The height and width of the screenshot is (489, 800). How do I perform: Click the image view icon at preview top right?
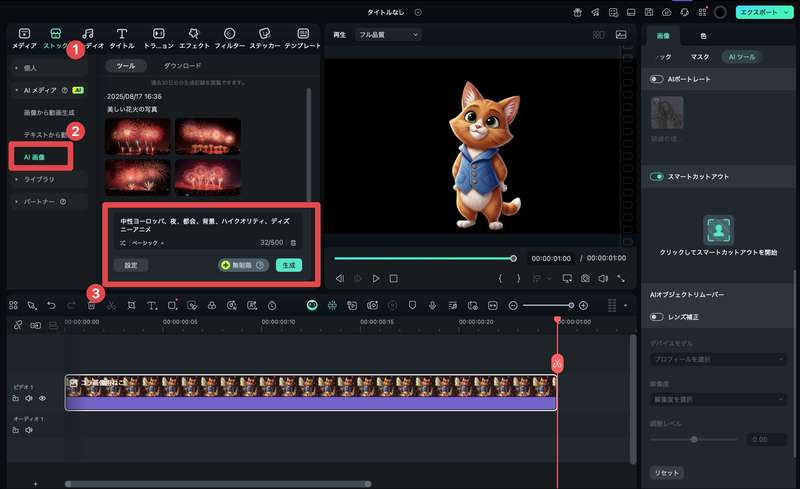coord(621,35)
